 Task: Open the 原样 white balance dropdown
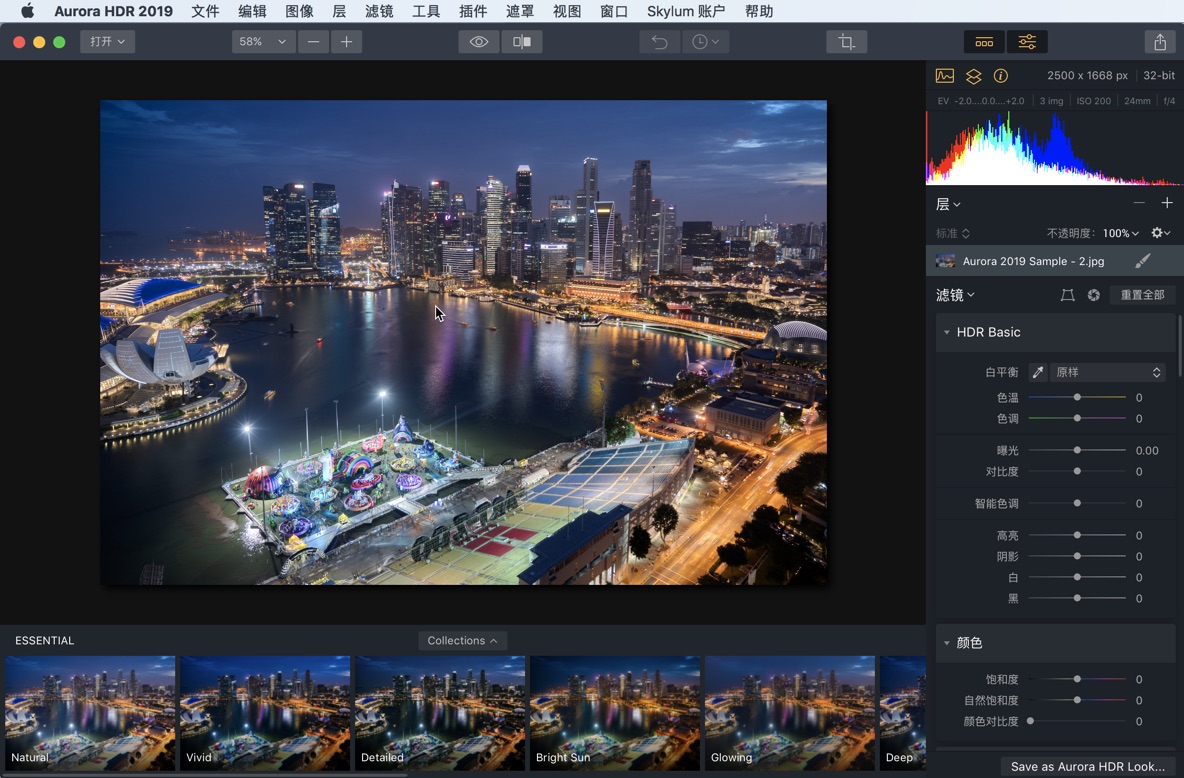(1107, 371)
